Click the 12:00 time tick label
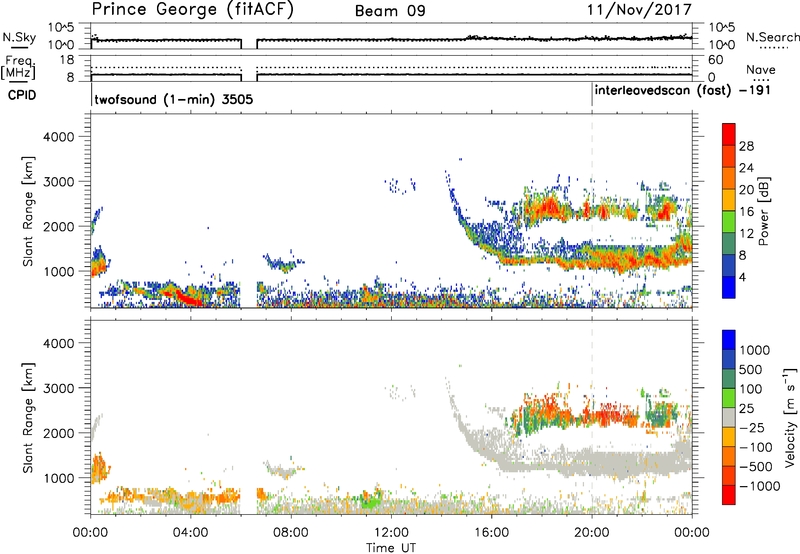 [391, 533]
